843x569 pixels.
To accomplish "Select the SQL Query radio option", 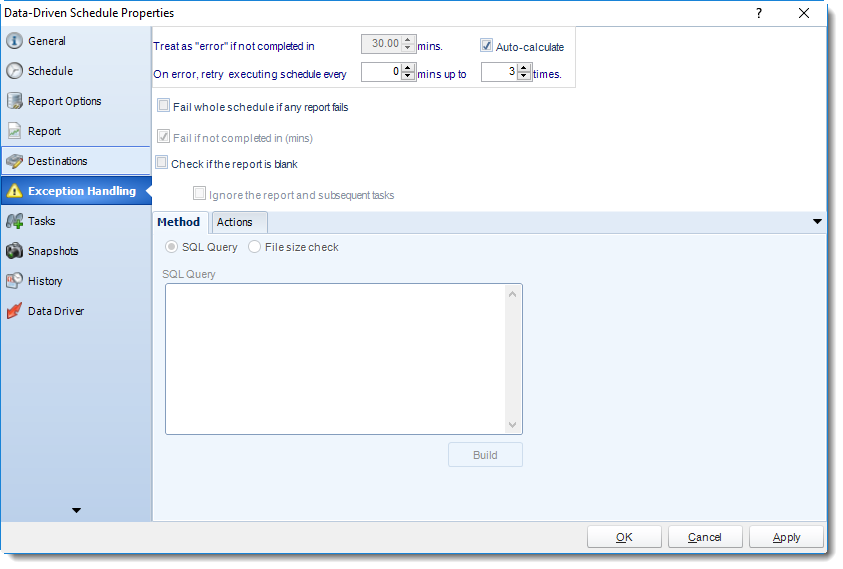I will 172,247.
